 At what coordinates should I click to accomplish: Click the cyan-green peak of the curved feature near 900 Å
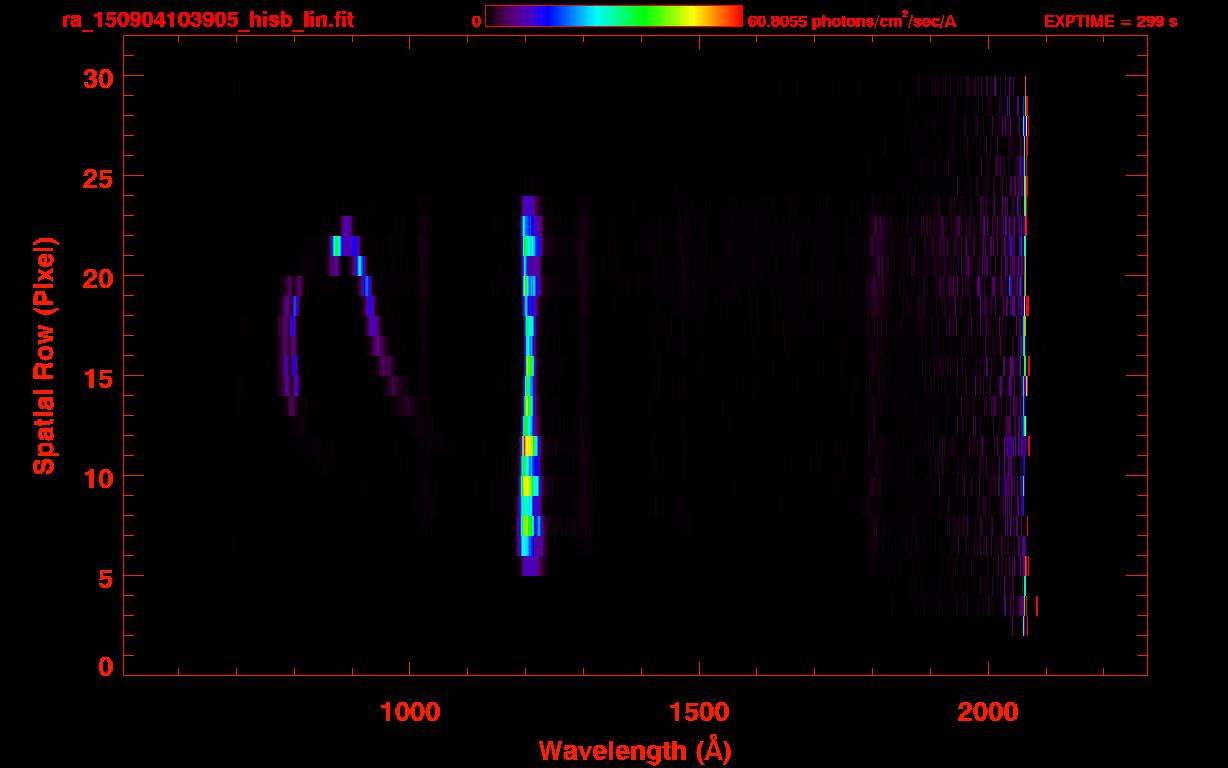(x=336, y=246)
